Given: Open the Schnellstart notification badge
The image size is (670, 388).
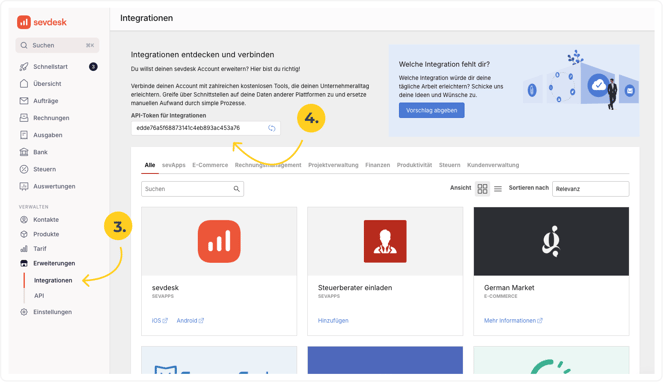Looking at the screenshot, I should [x=93, y=67].
